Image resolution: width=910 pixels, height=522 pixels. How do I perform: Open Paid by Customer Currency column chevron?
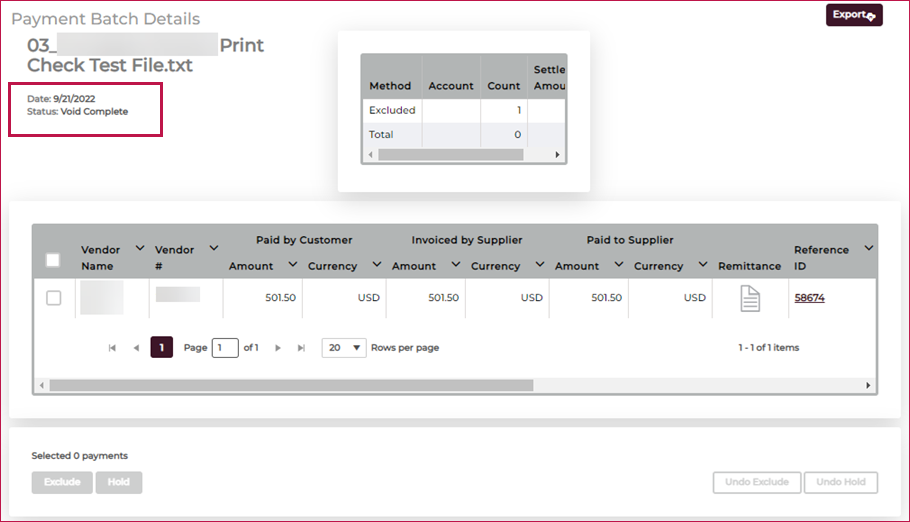(x=377, y=264)
